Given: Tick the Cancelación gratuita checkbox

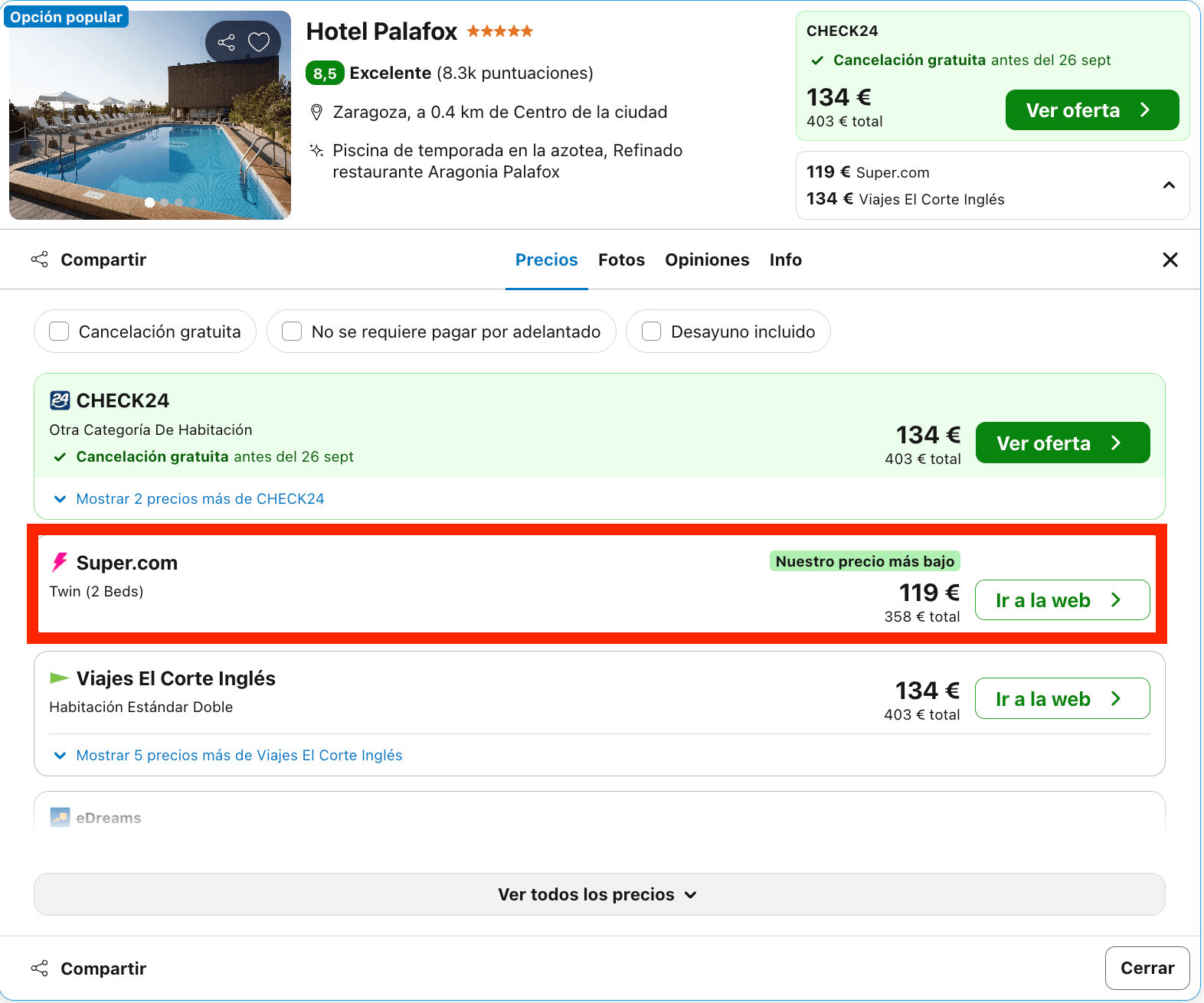Looking at the screenshot, I should (59, 332).
